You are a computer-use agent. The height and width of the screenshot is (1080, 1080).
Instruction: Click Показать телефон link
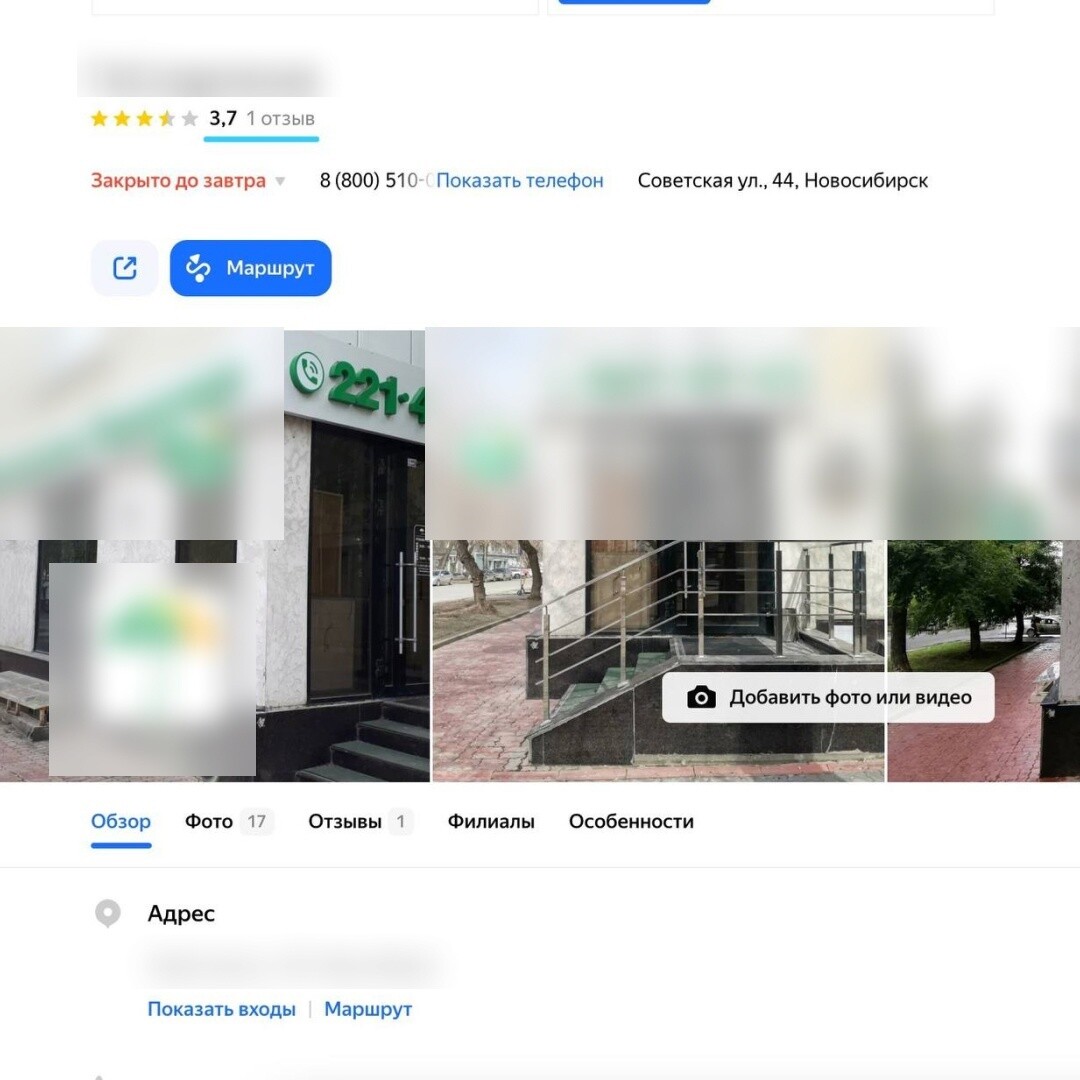[x=519, y=180]
